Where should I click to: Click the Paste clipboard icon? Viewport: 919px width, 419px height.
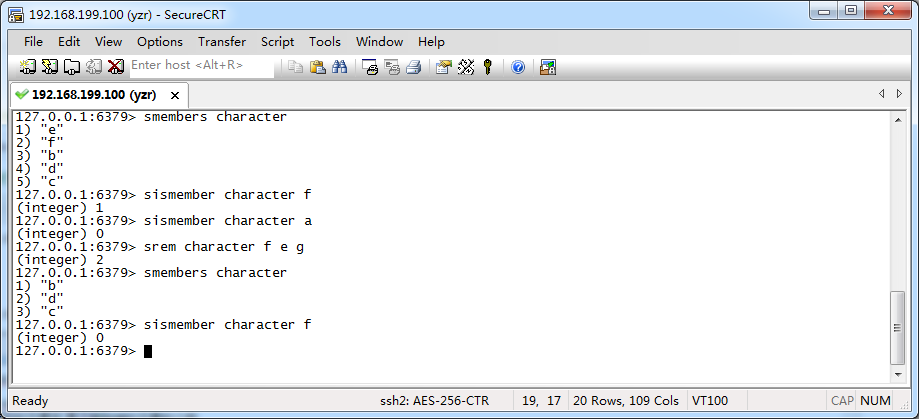click(x=318, y=67)
